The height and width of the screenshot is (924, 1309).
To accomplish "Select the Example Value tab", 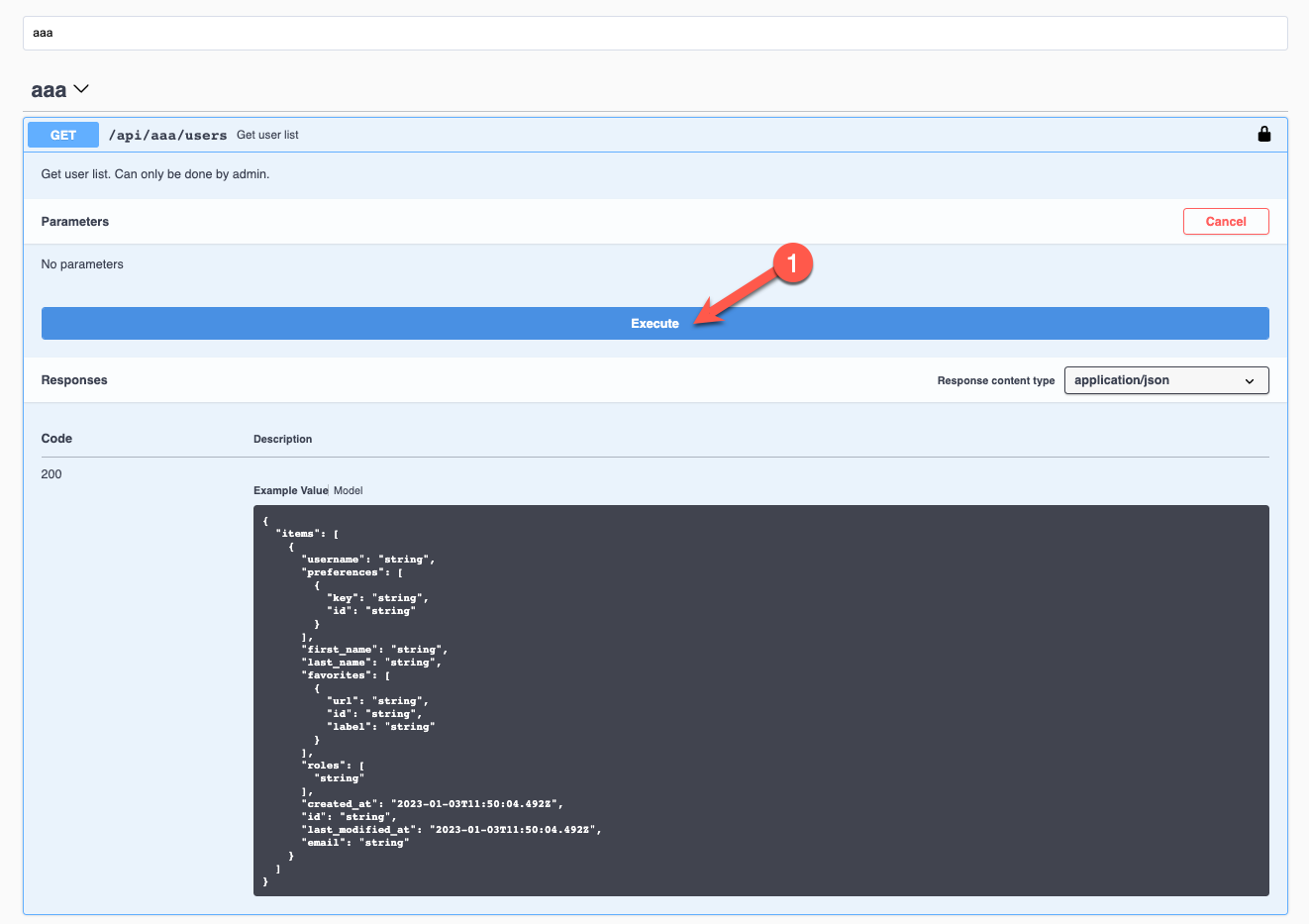I will [x=290, y=490].
